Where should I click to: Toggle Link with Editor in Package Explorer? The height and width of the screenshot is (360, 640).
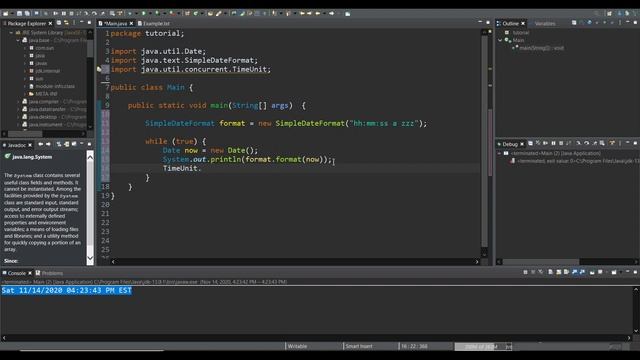[66, 23]
